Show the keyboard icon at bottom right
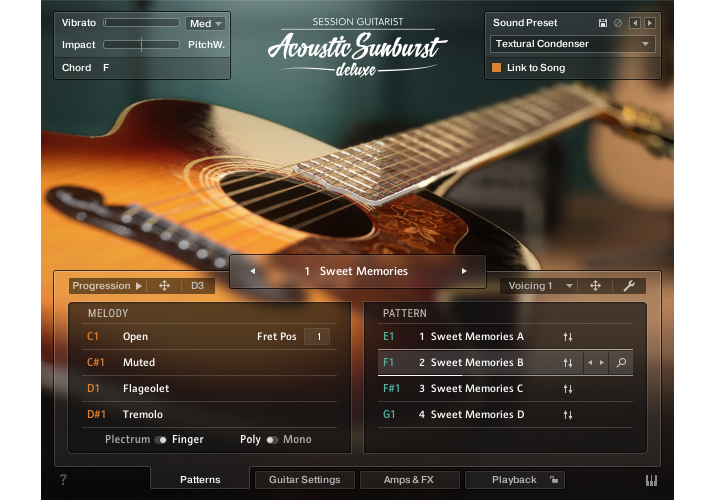715x500 pixels. (651, 480)
